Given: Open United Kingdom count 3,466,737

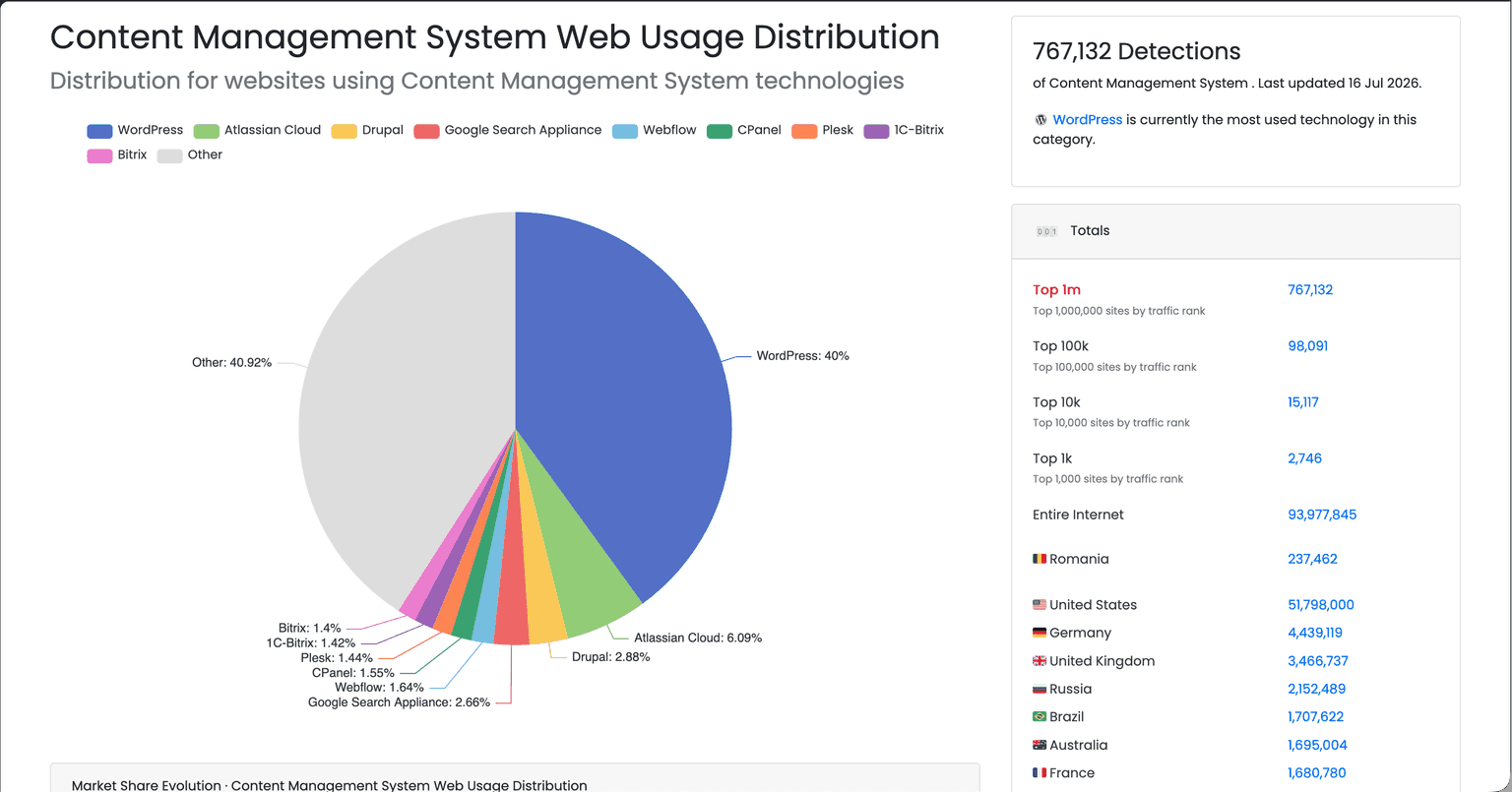Looking at the screenshot, I should click(x=1318, y=661).
